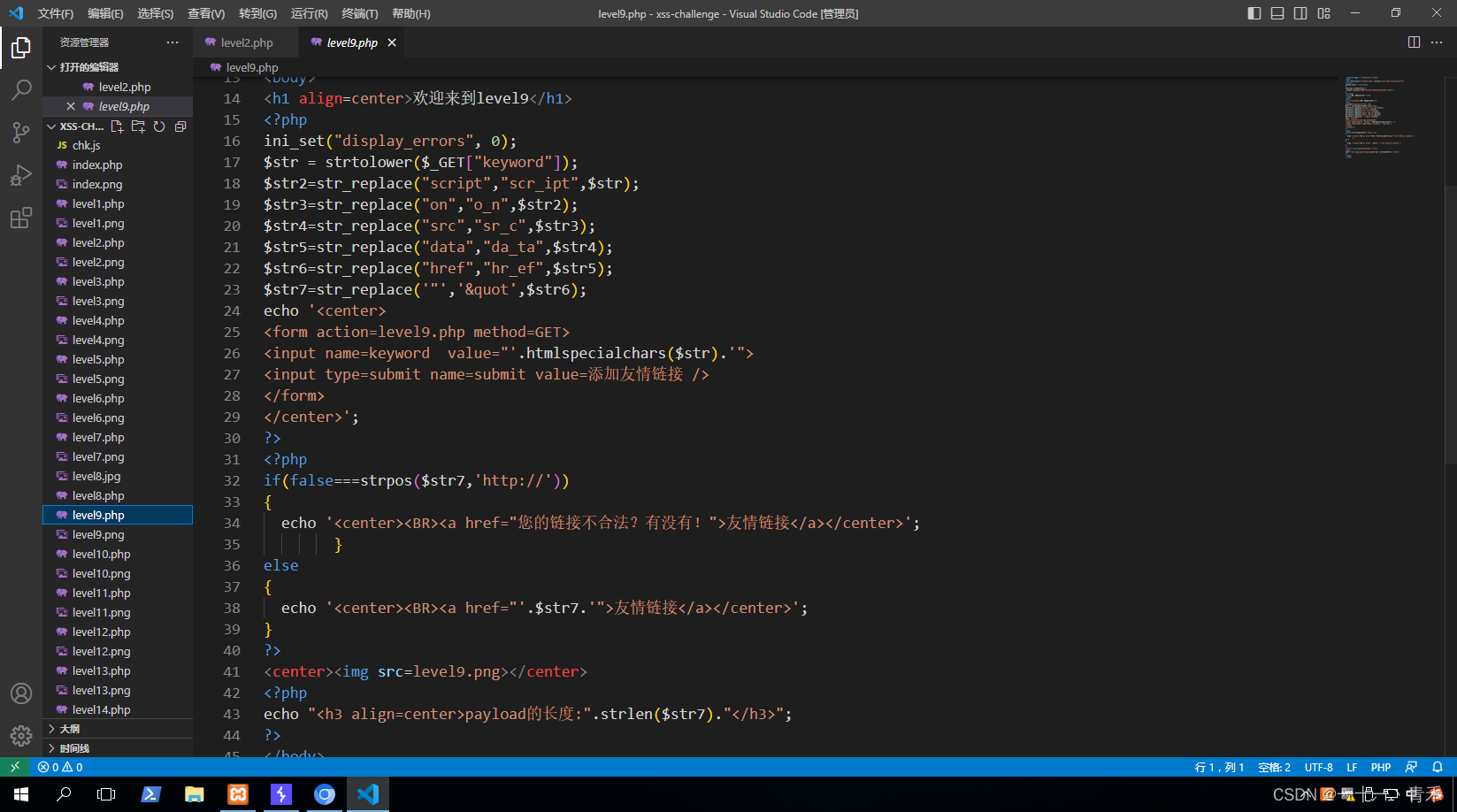The image size is (1457, 812).
Task: Open level1.php in the file tree
Action: (118, 203)
